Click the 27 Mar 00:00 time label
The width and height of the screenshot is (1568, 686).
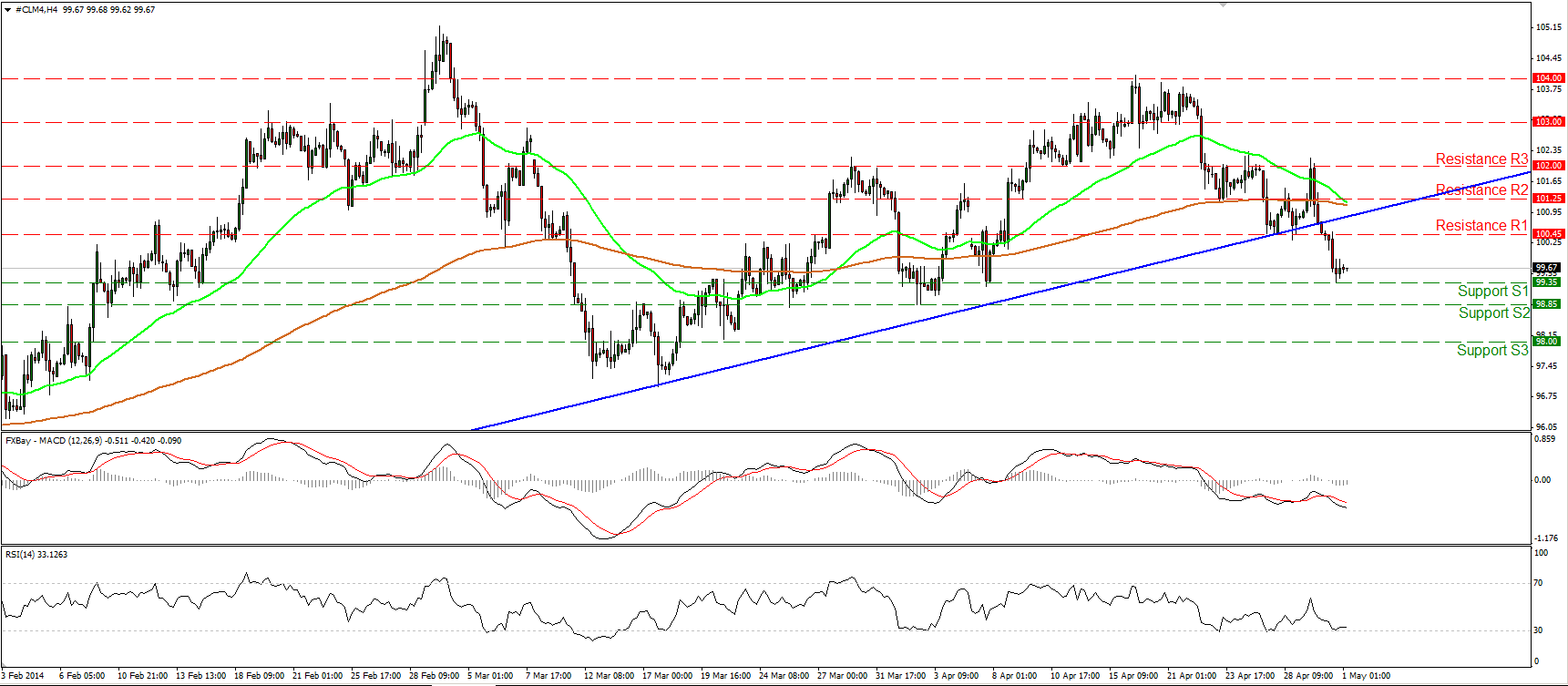(x=842, y=676)
